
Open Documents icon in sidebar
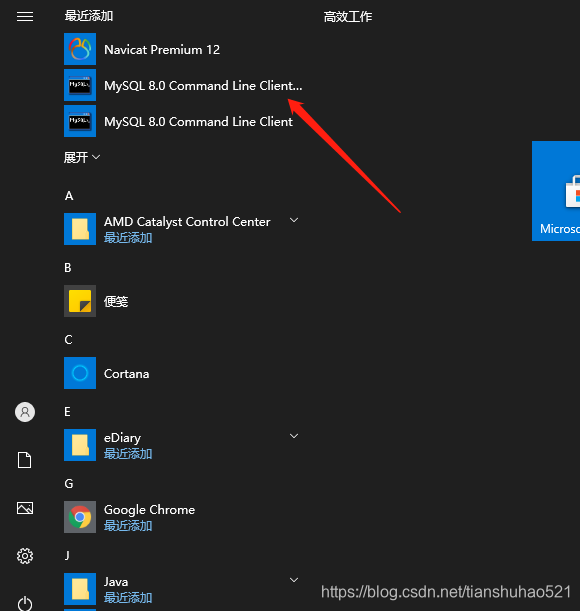tap(25, 460)
